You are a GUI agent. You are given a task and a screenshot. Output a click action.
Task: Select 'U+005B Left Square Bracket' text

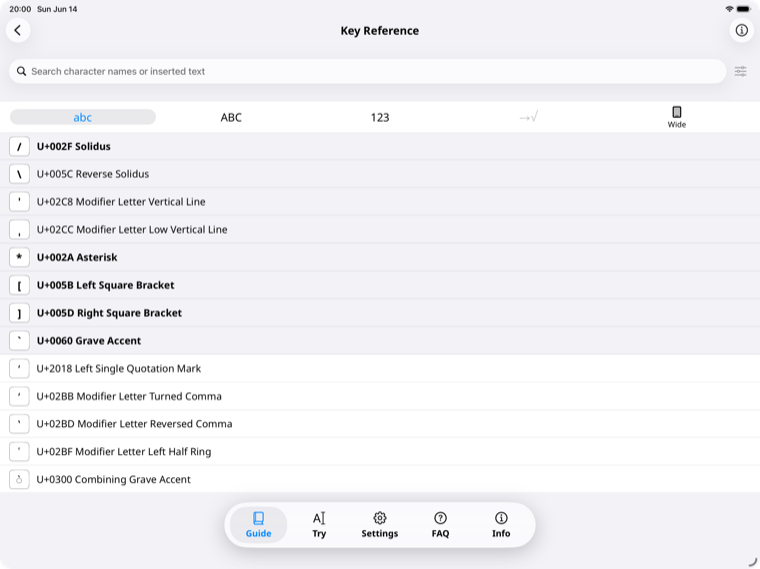pos(106,285)
